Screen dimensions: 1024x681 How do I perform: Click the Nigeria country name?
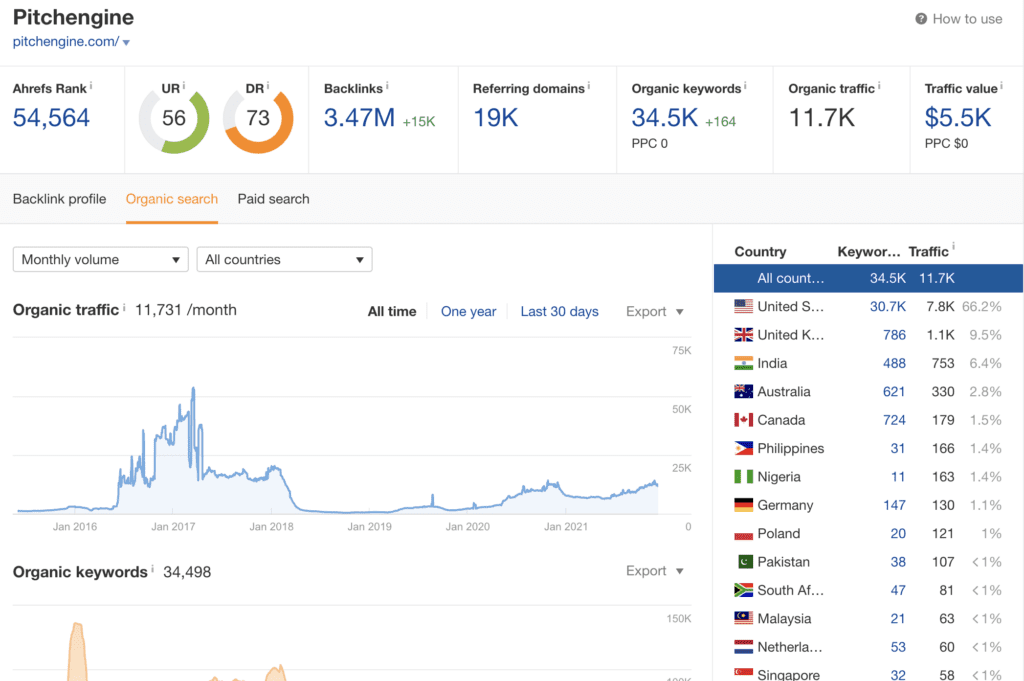779,477
